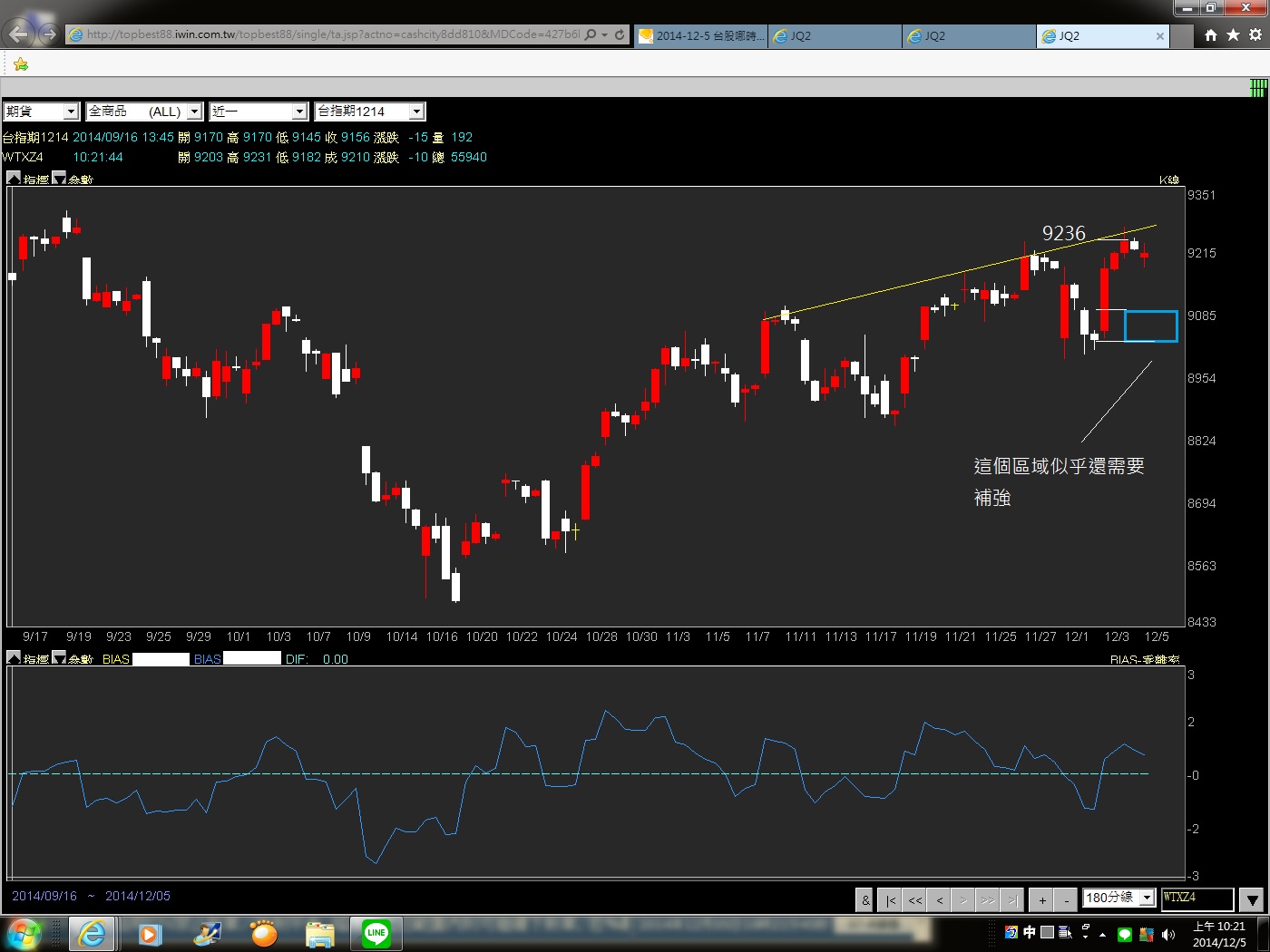This screenshot has width=1270, height=952.
Task: Click the second BIAS parameter input box
Action: pyautogui.click(x=252, y=658)
